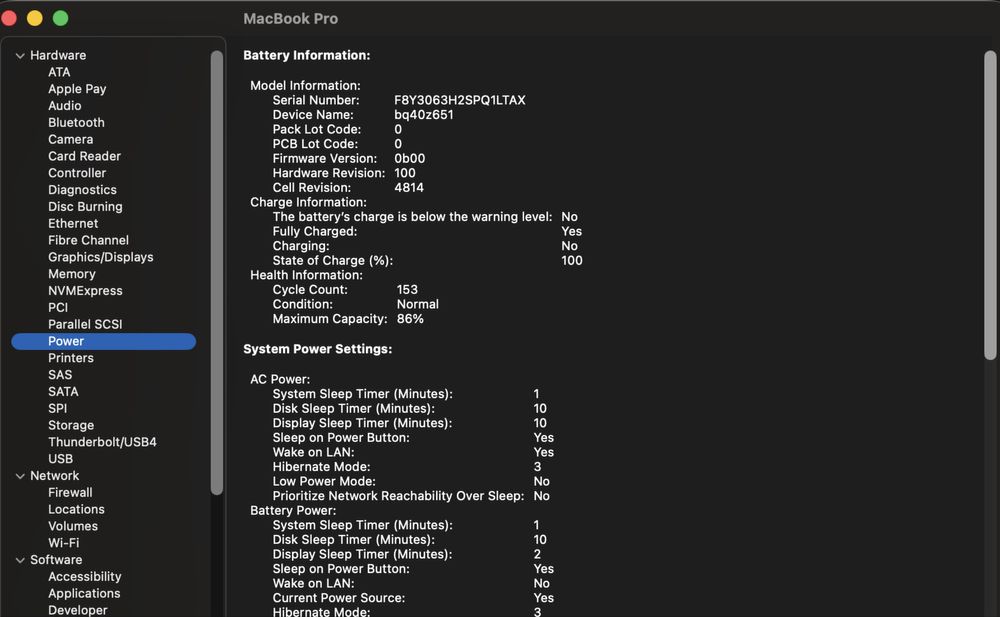
Task: Click the battery serial number value
Action: pyautogui.click(x=459, y=101)
